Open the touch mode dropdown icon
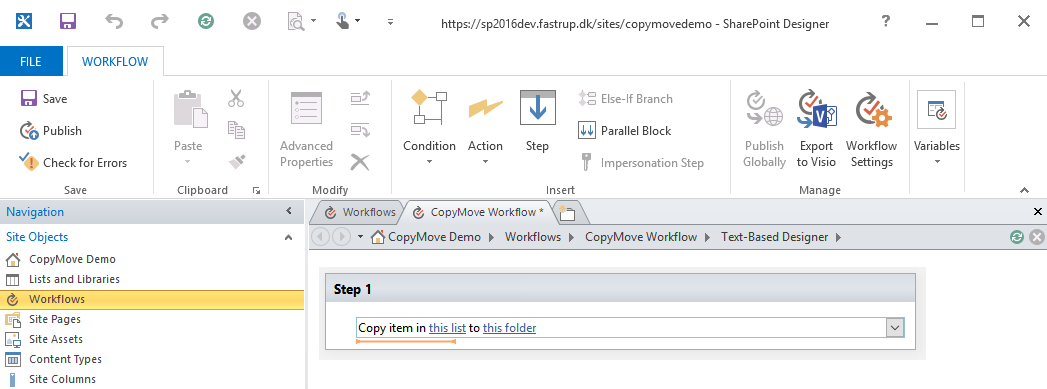1047x389 pixels. 348,22
